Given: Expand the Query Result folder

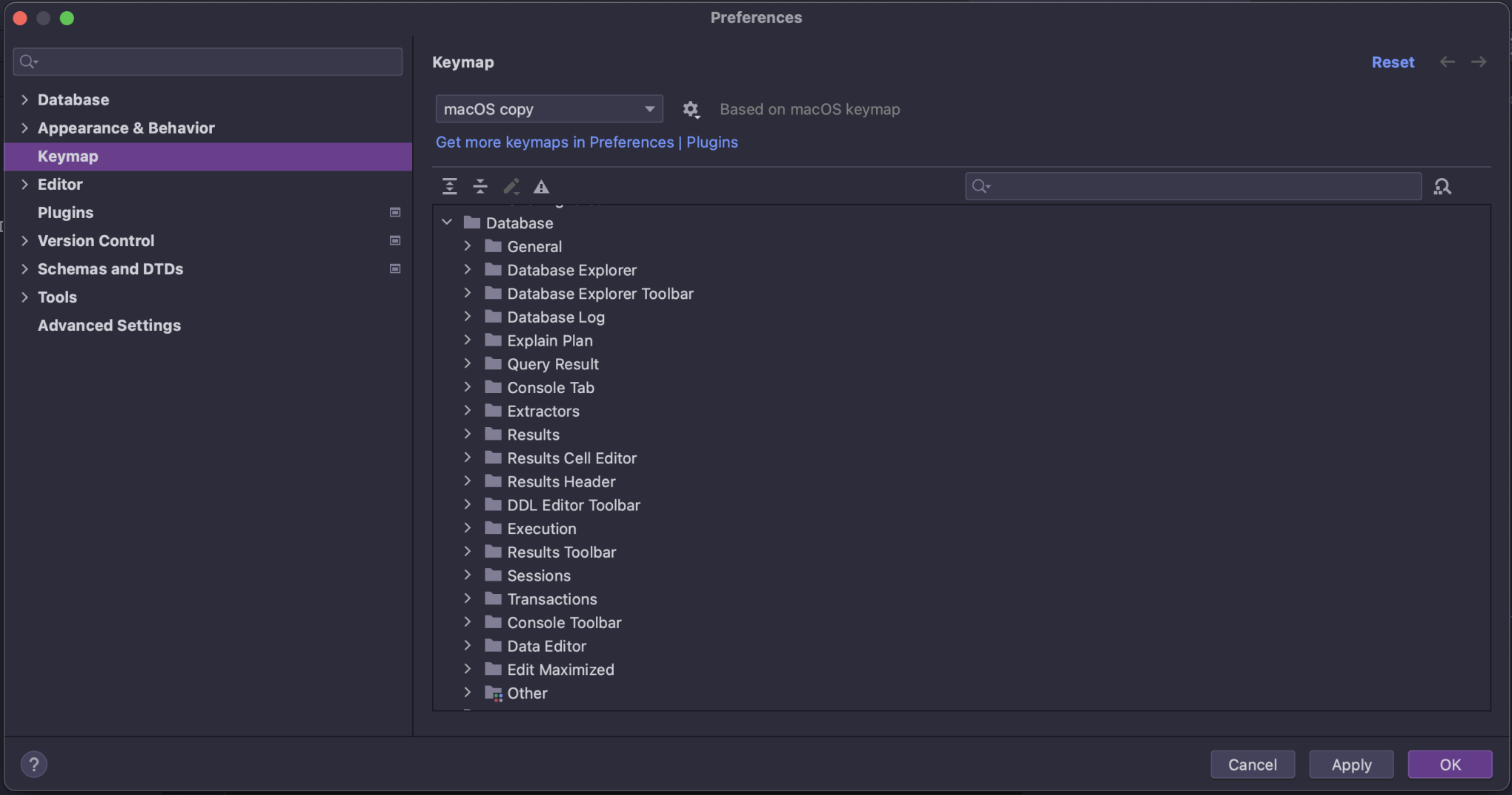Looking at the screenshot, I should 468,363.
